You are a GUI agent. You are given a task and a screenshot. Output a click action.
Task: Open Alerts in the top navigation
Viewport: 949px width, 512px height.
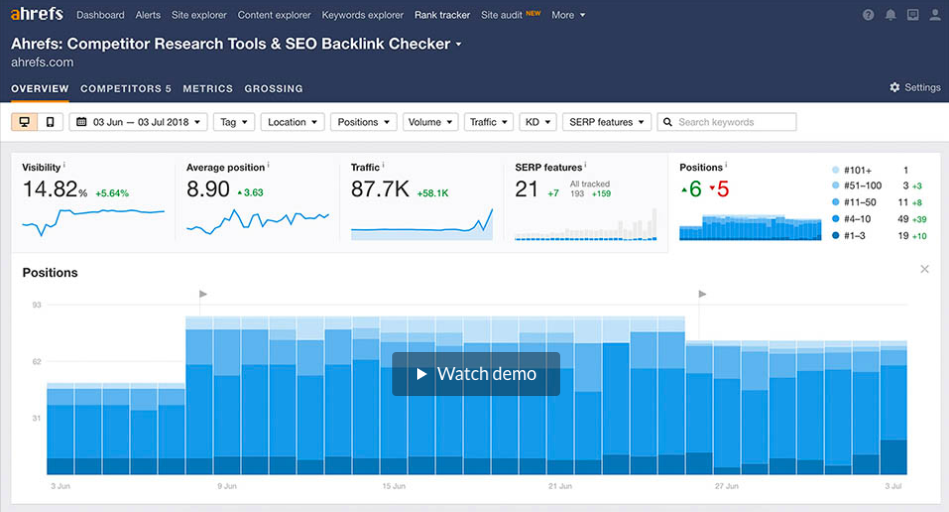click(x=148, y=15)
